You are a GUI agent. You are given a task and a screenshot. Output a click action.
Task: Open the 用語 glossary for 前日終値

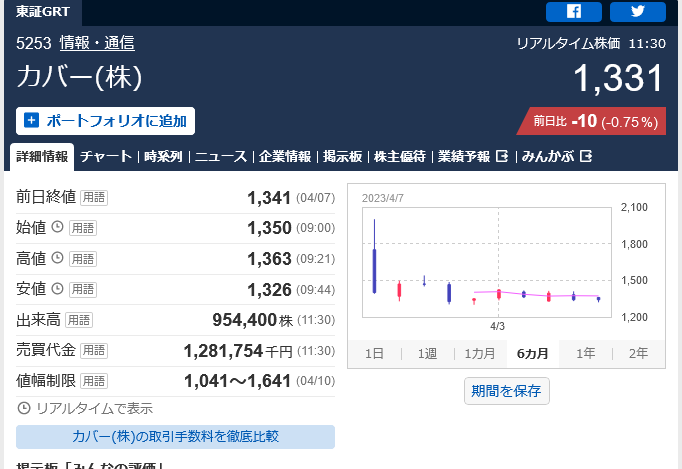click(94, 198)
